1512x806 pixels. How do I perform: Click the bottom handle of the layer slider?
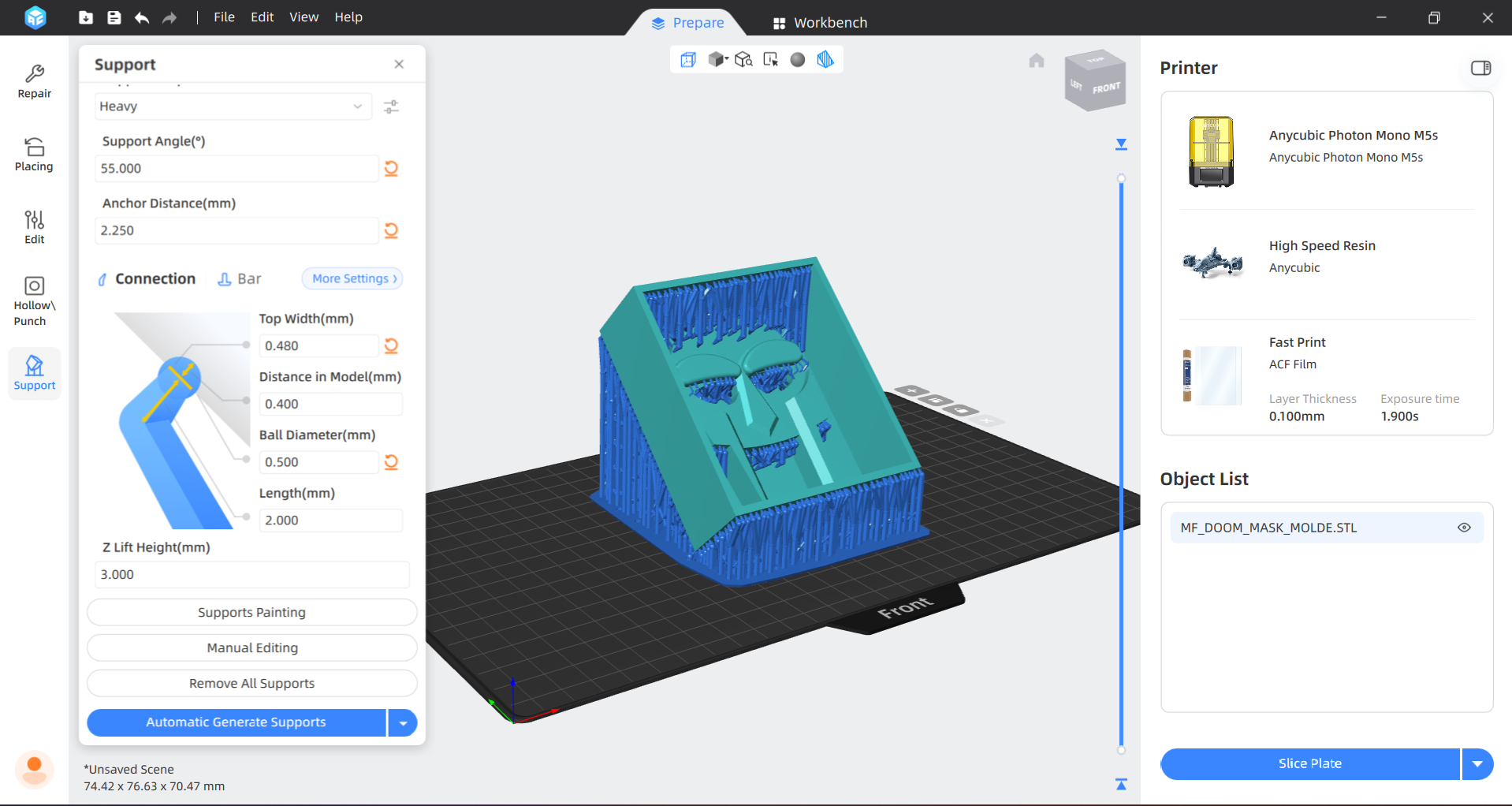tap(1121, 750)
